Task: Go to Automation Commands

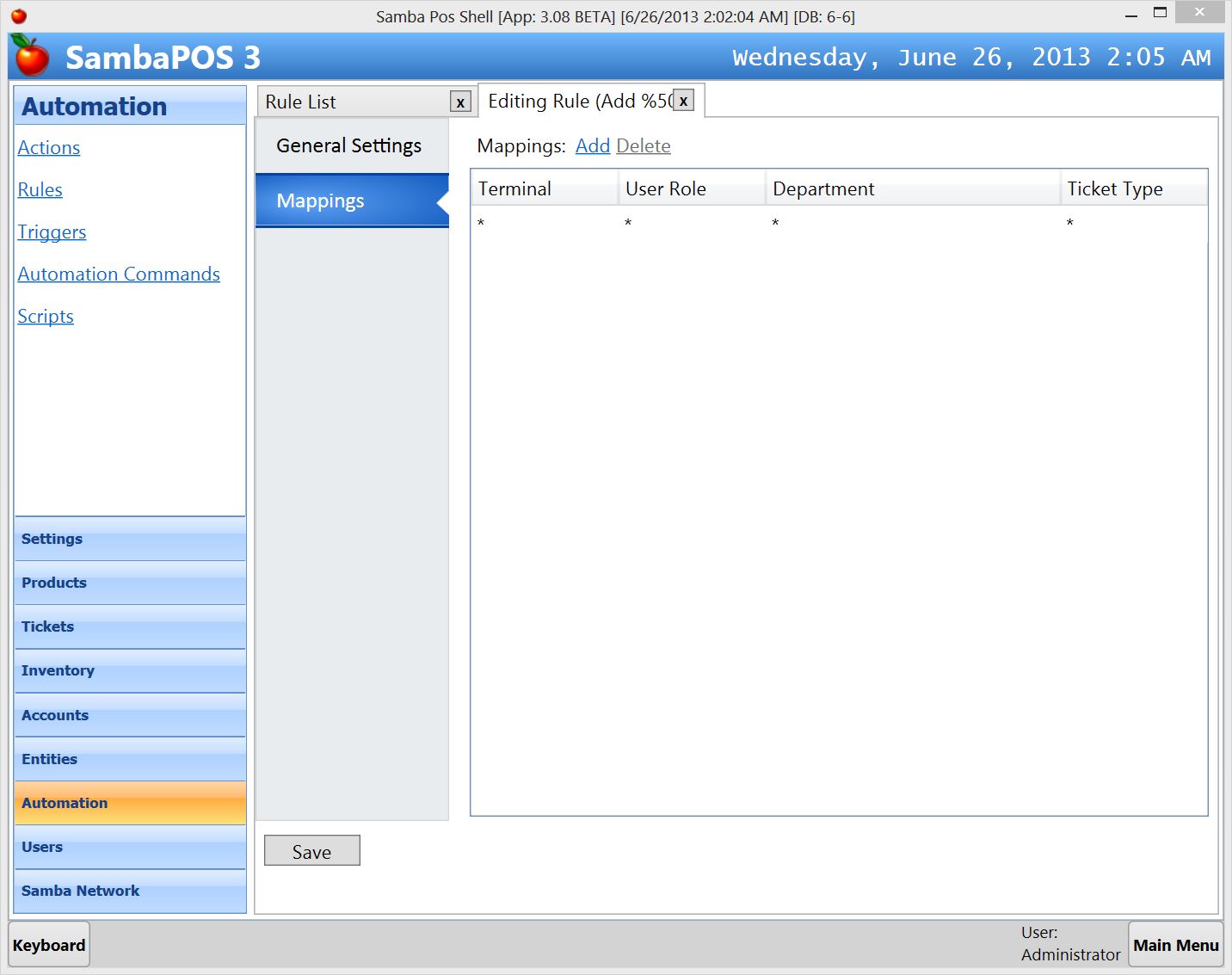Action: pyautogui.click(x=119, y=275)
